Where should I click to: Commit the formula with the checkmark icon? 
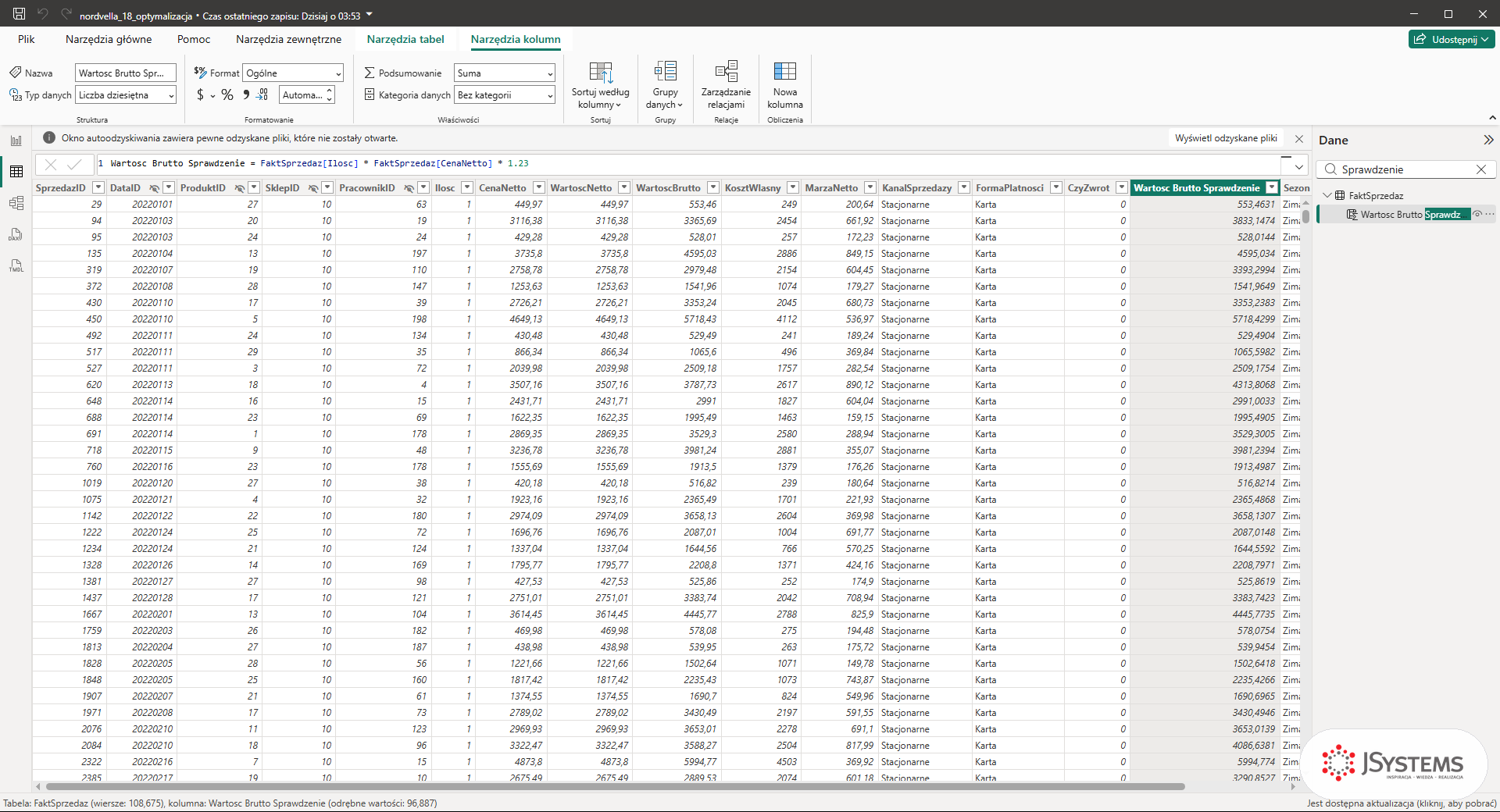75,164
